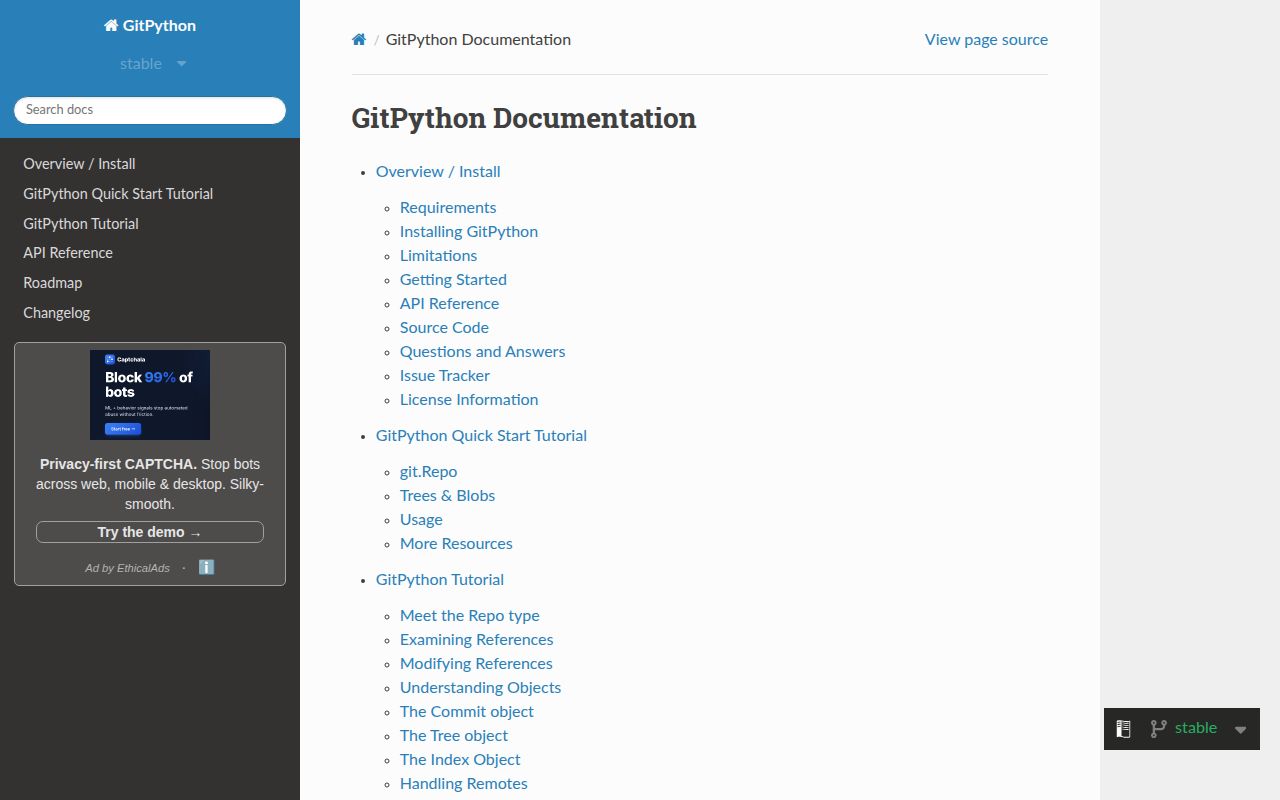Open GitPython Quick Start Tutorial content link

click(x=481, y=436)
